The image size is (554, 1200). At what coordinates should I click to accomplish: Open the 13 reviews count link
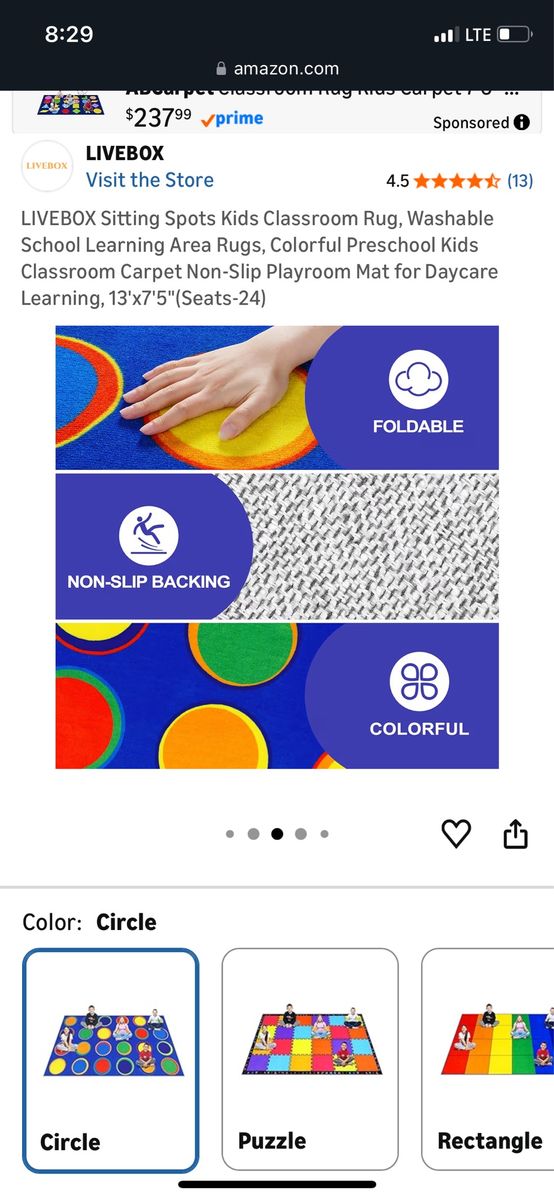pos(520,181)
